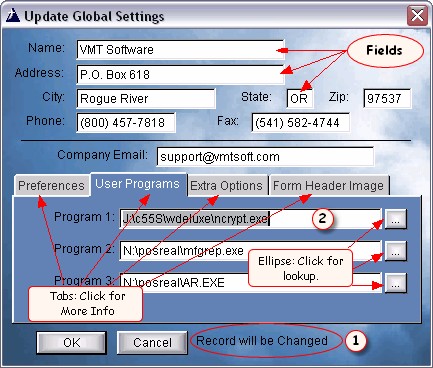The image size is (433, 368).
Task: Click the Program 2 field with mfgrep.exe
Action: tap(250, 251)
